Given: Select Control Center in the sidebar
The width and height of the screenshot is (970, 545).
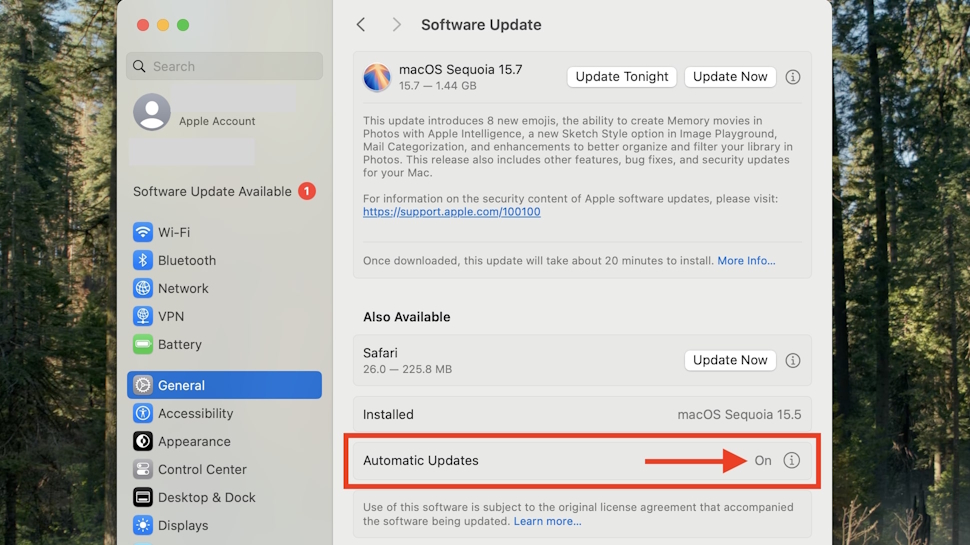Looking at the screenshot, I should coord(225,469).
